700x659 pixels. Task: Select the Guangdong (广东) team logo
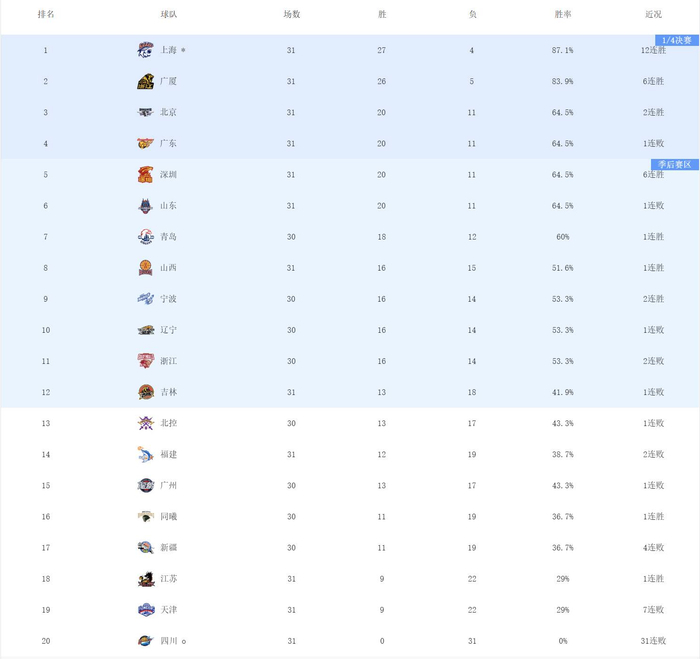pyautogui.click(x=146, y=143)
